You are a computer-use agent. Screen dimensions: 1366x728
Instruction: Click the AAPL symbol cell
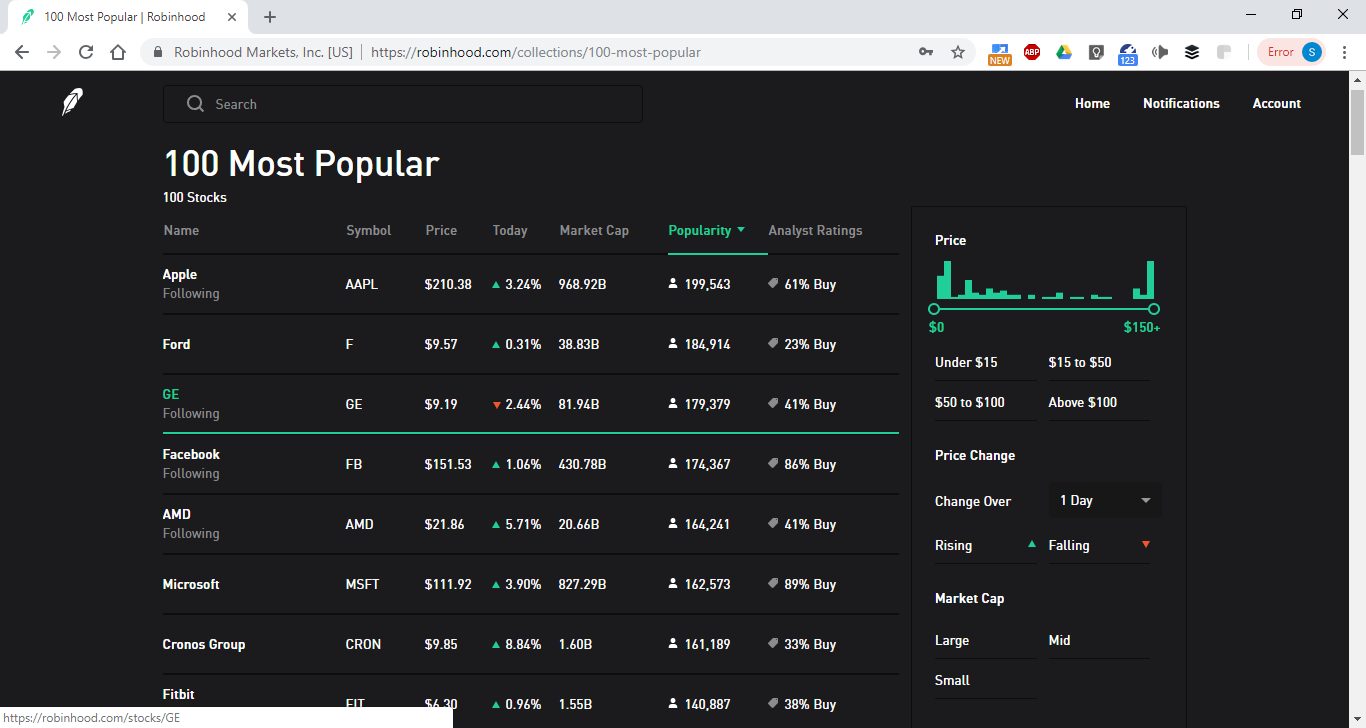coord(362,284)
